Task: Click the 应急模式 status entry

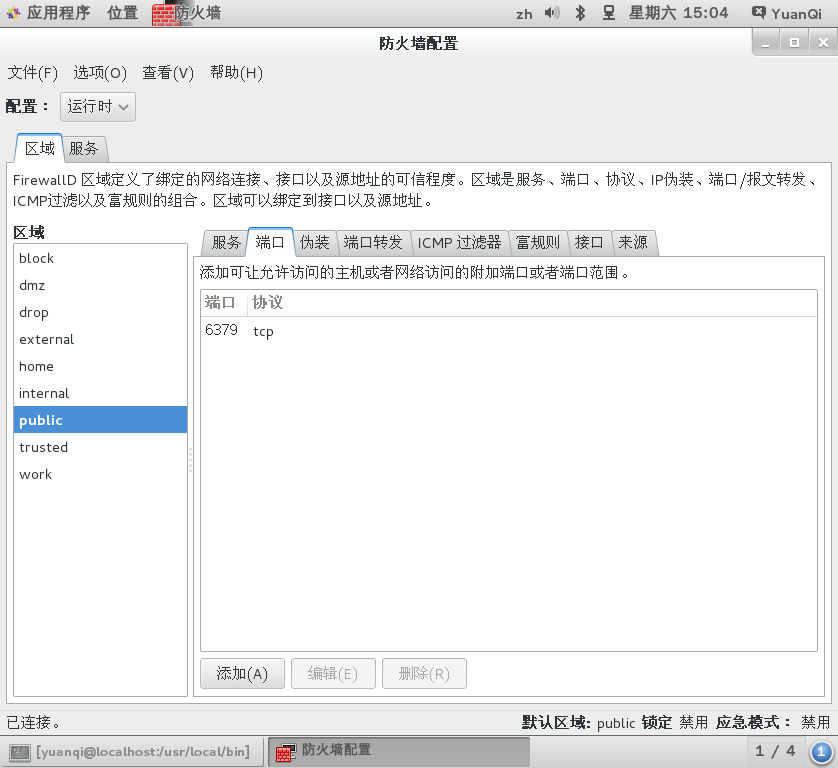Action: [x=773, y=723]
